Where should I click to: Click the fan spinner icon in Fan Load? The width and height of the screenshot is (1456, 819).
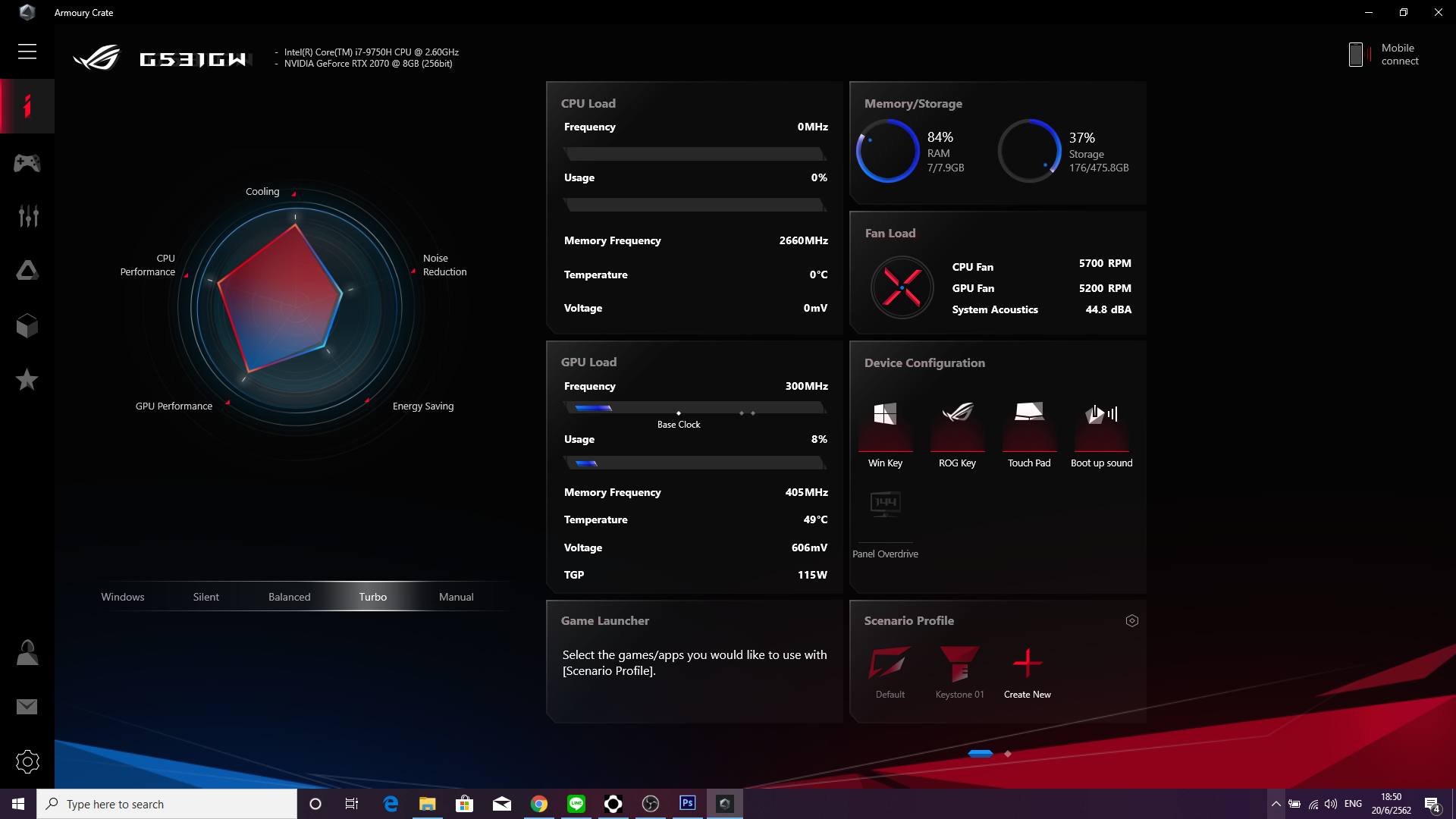coord(902,287)
